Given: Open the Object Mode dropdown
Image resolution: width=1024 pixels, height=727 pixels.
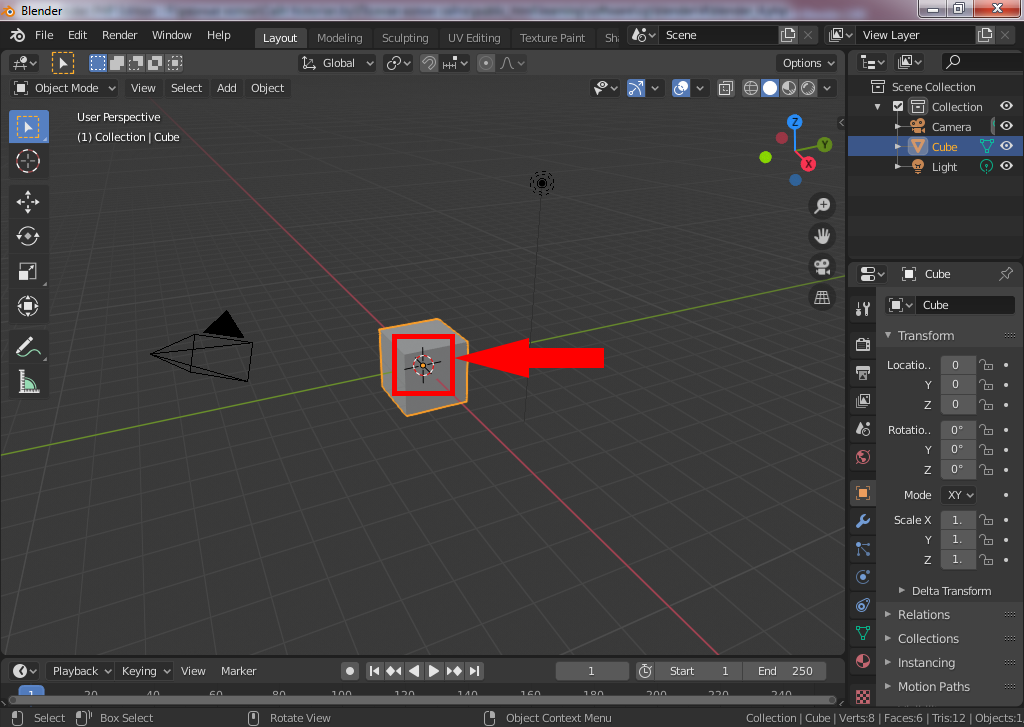Looking at the screenshot, I should tap(68, 88).
